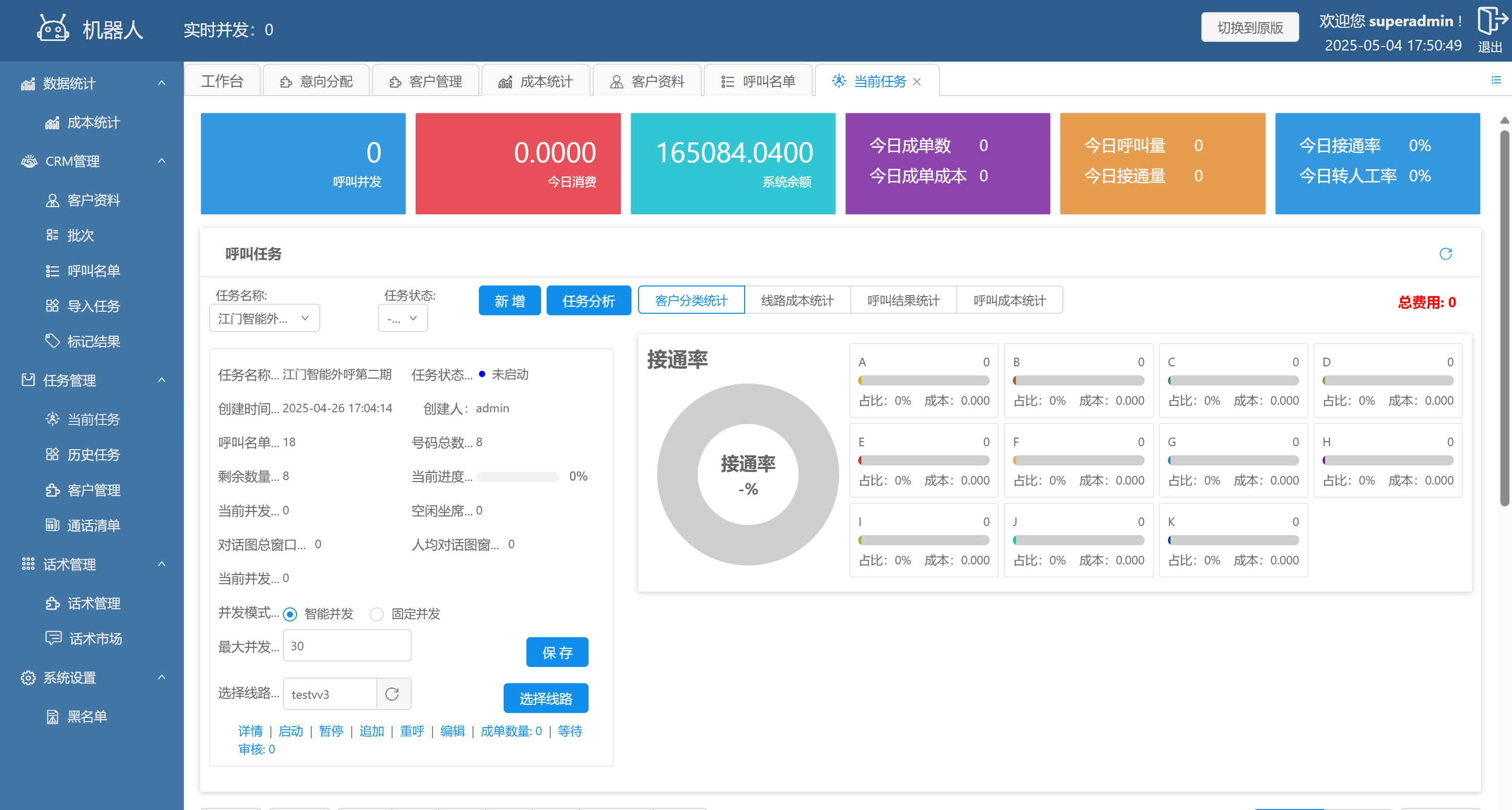This screenshot has height=810, width=1512.
Task: Open the tab list icon at top right
Action: tap(1495, 80)
